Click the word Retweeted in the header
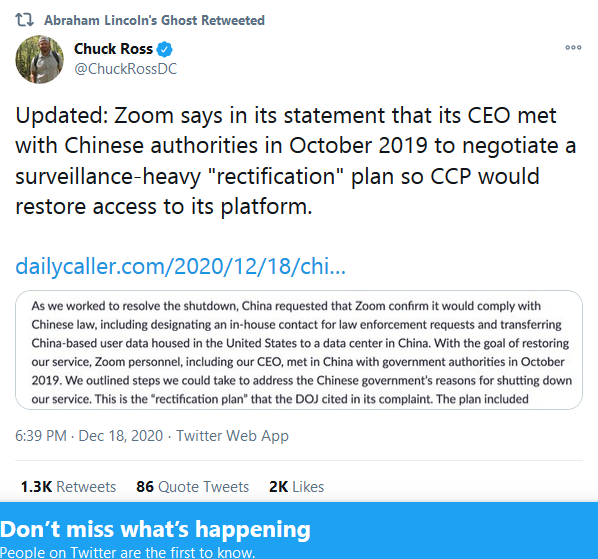The width and height of the screenshot is (598, 559). [x=233, y=20]
